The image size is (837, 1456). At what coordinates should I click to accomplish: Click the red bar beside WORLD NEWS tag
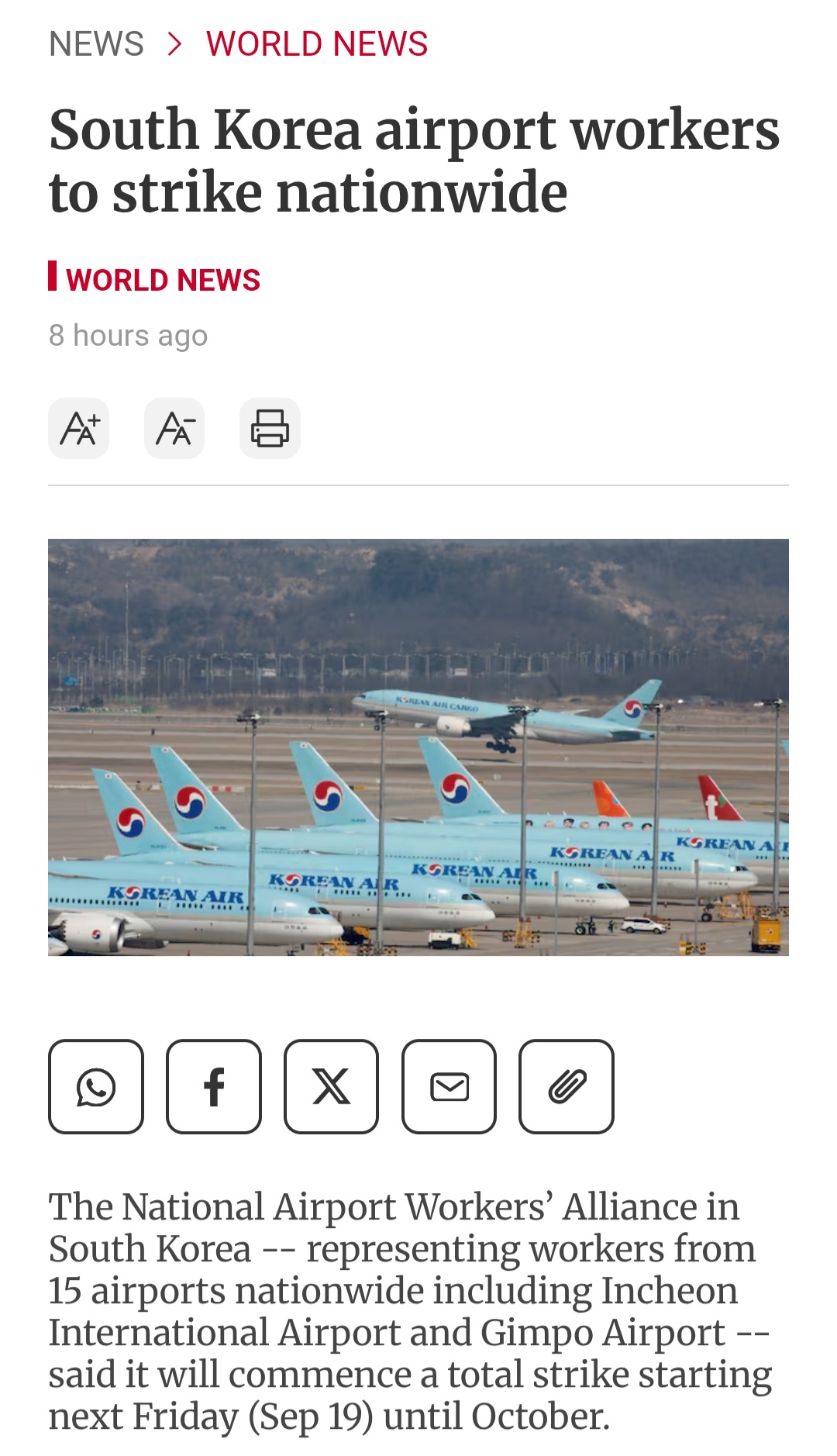(x=53, y=276)
